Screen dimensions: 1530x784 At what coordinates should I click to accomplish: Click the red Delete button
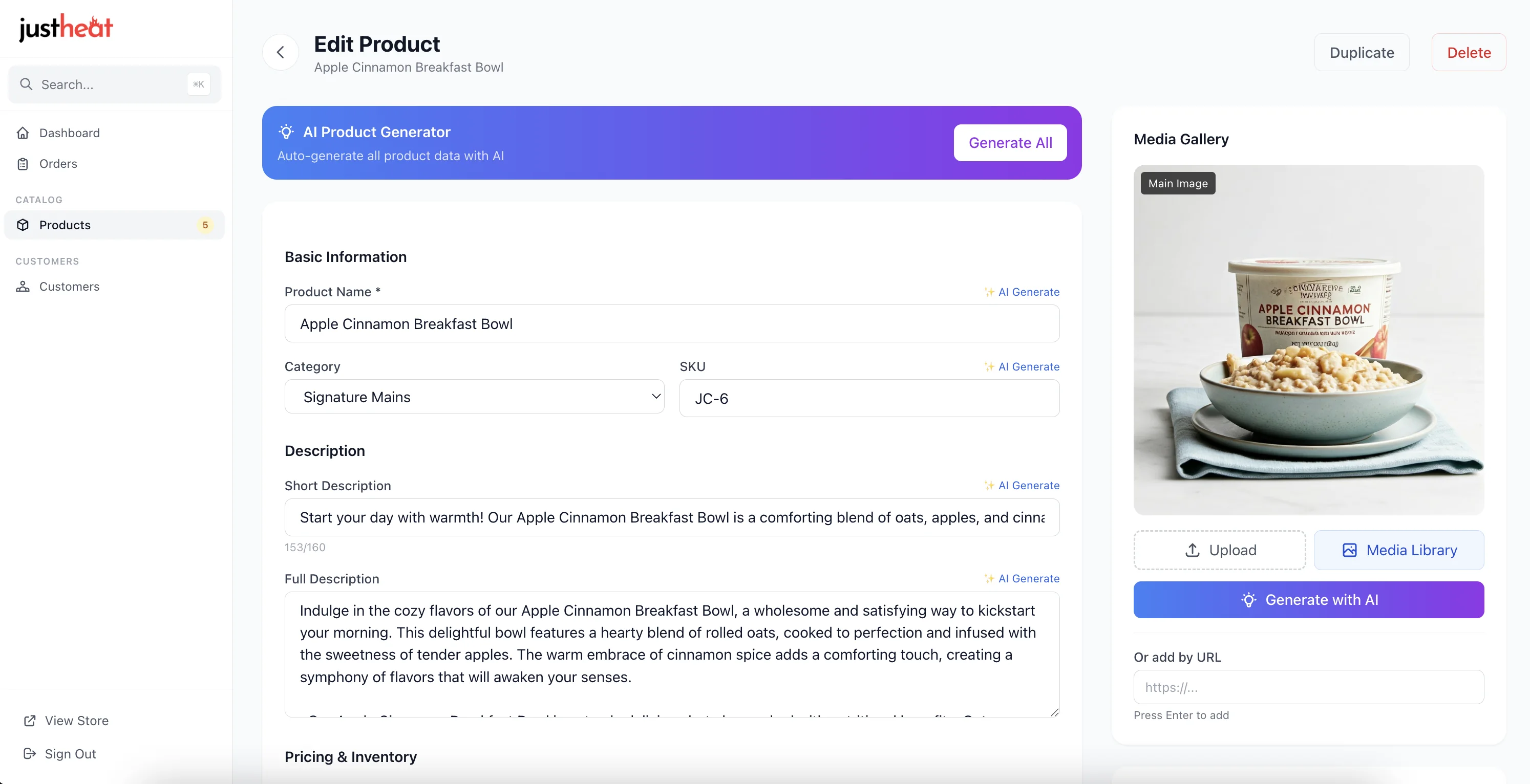pyautogui.click(x=1469, y=52)
